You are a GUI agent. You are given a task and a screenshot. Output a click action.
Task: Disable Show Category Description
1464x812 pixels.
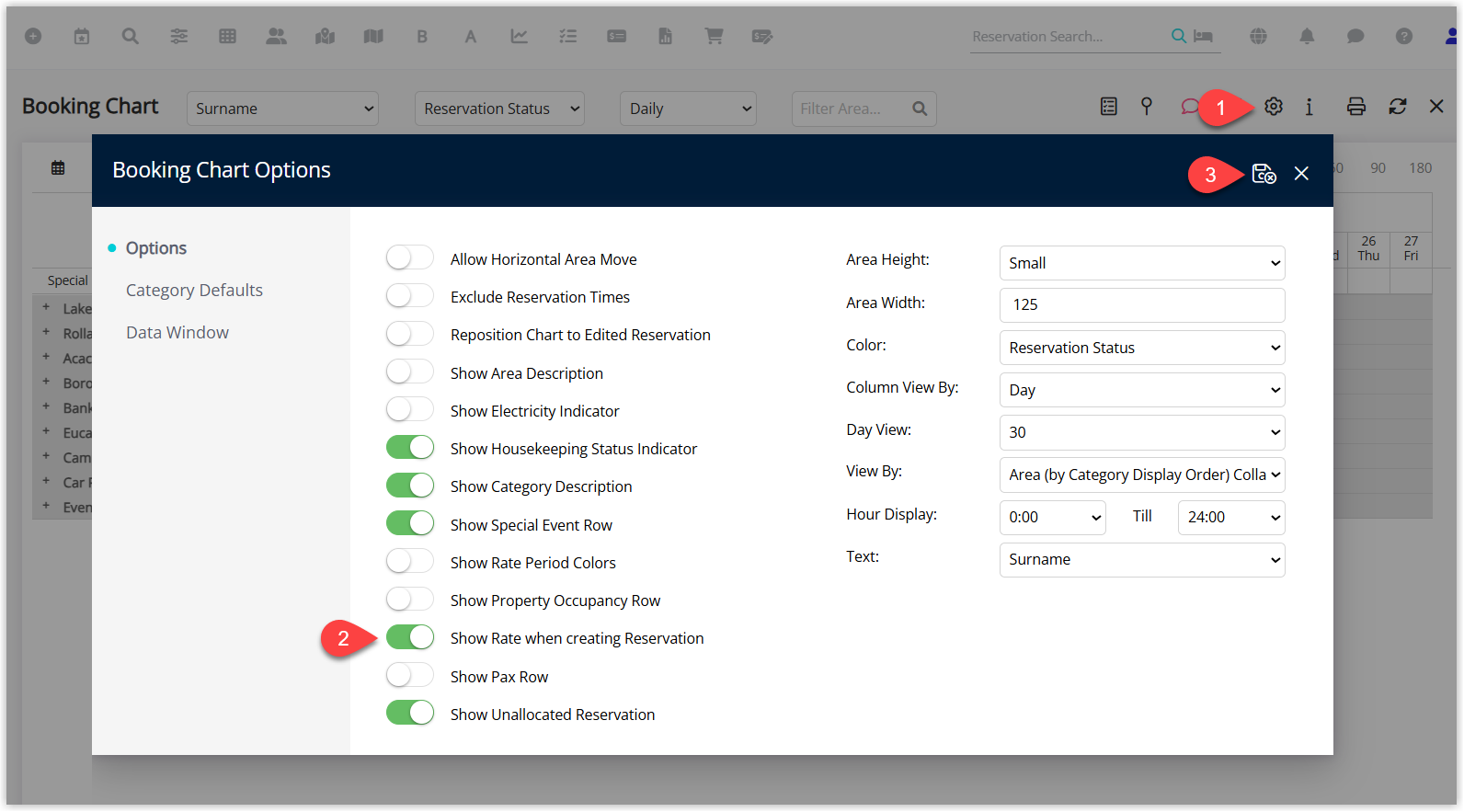pos(409,485)
